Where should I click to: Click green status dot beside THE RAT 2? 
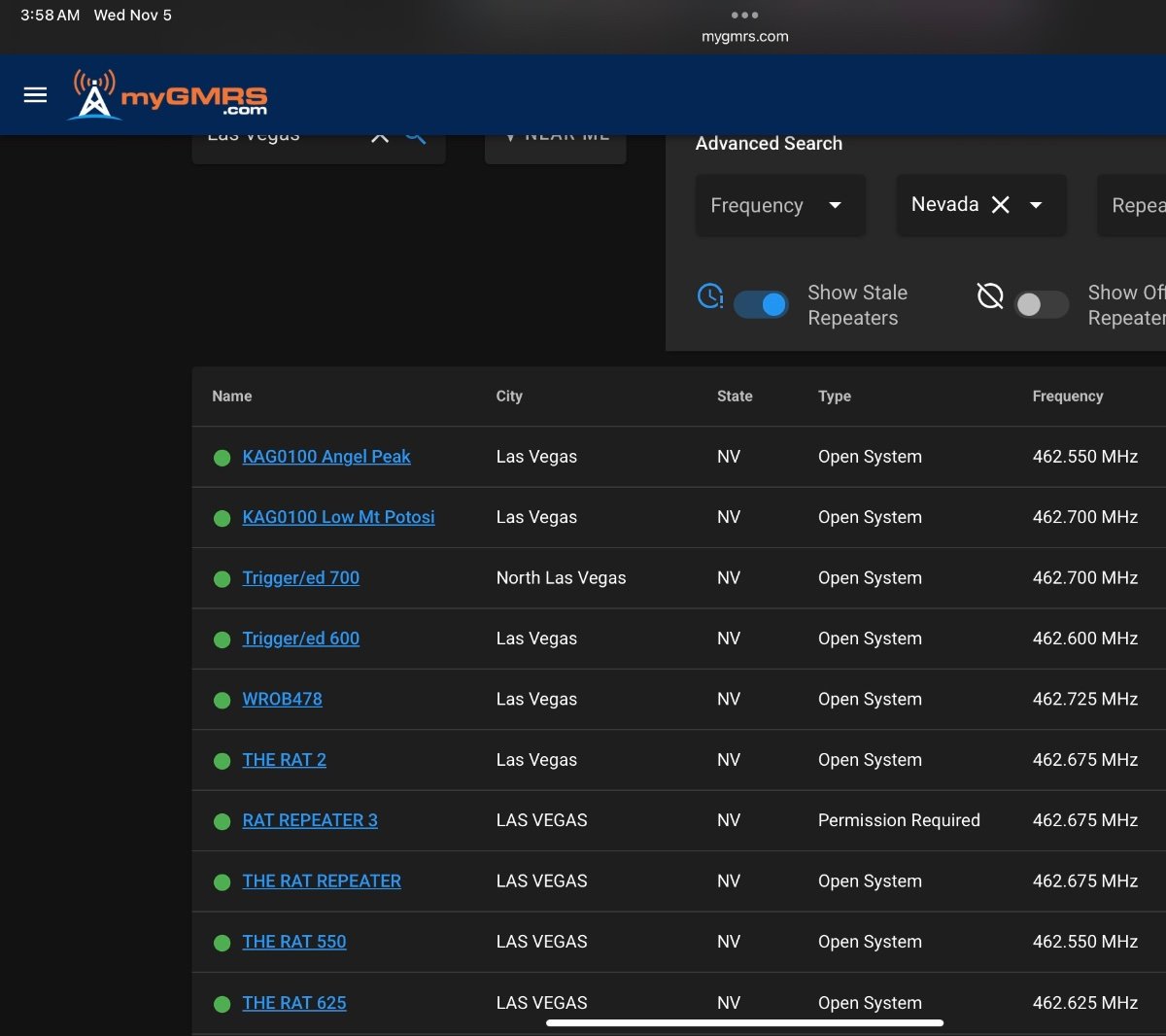point(222,761)
